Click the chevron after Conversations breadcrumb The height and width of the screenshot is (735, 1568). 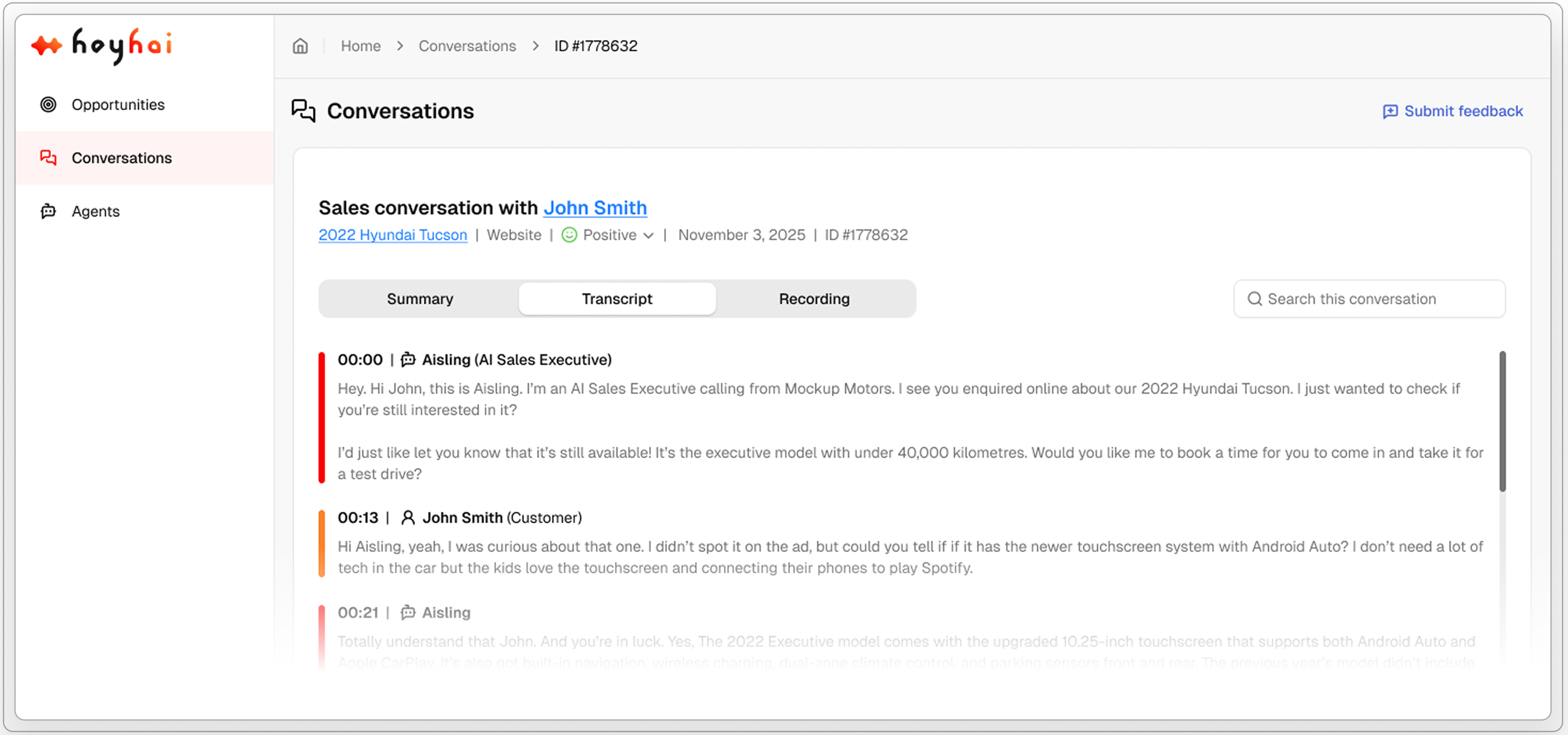(x=535, y=46)
